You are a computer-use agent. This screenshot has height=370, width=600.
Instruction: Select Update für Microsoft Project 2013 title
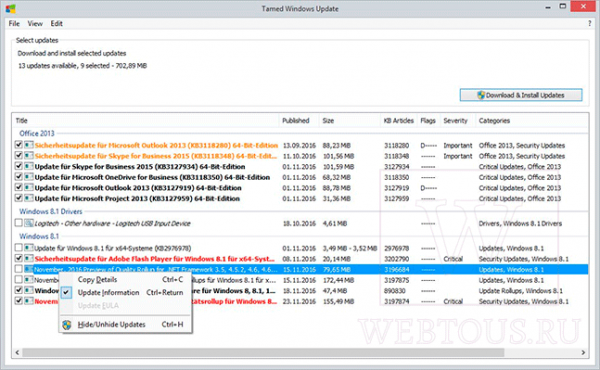137,199
